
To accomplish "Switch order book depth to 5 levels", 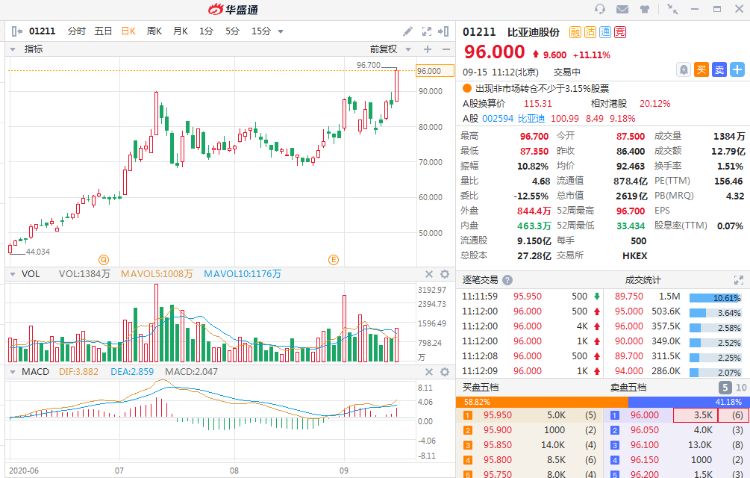I will click(x=725, y=387).
